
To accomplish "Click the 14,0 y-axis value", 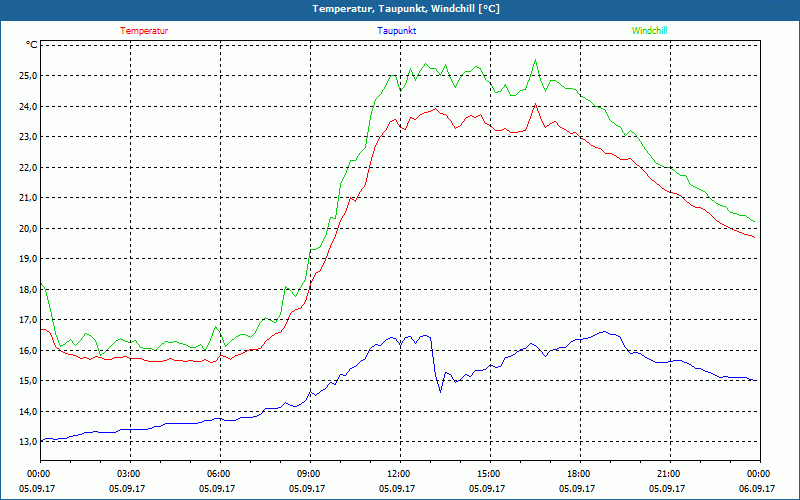I will (28, 411).
